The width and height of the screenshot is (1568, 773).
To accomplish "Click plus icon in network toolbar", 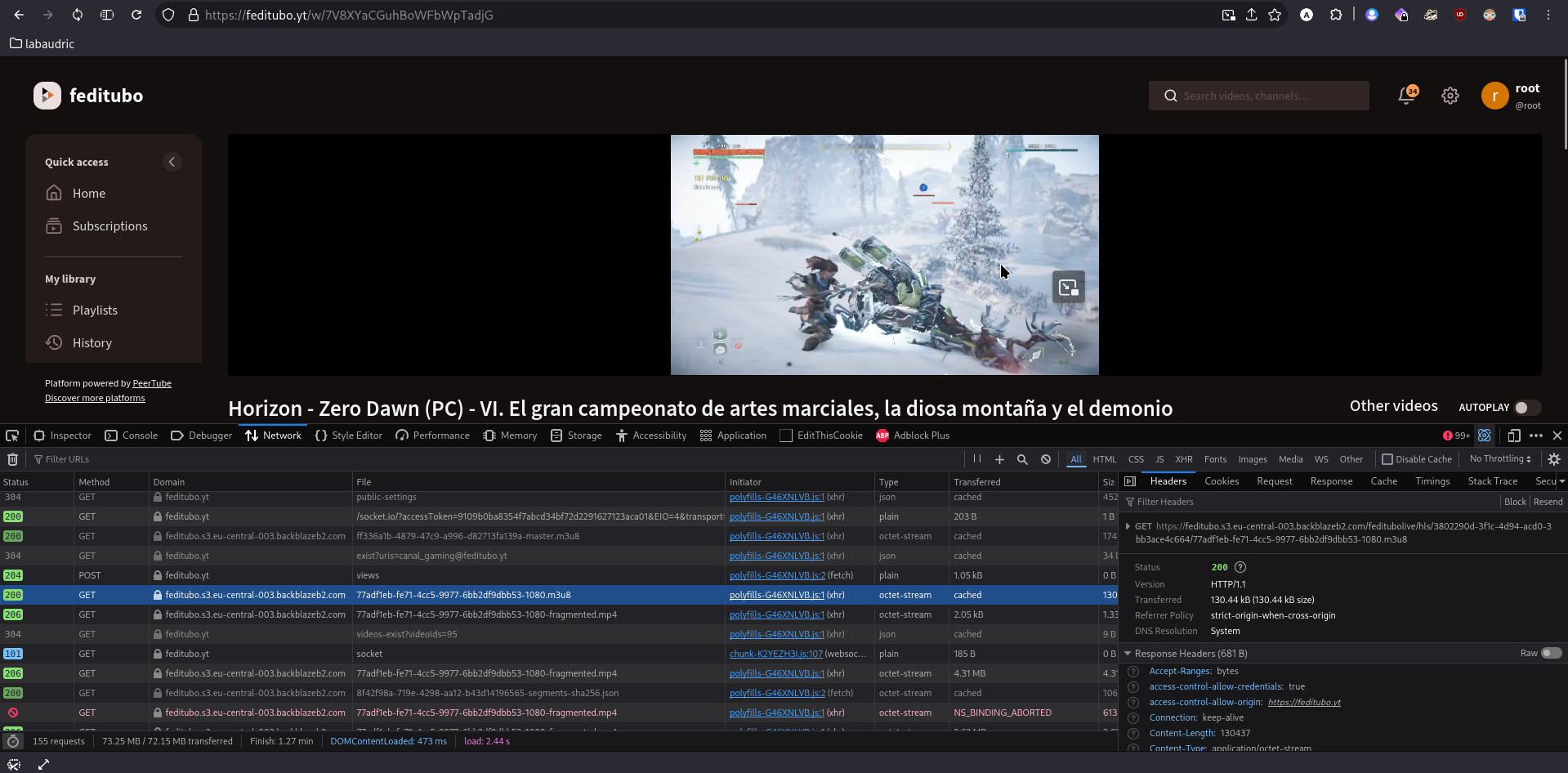I will (999, 459).
